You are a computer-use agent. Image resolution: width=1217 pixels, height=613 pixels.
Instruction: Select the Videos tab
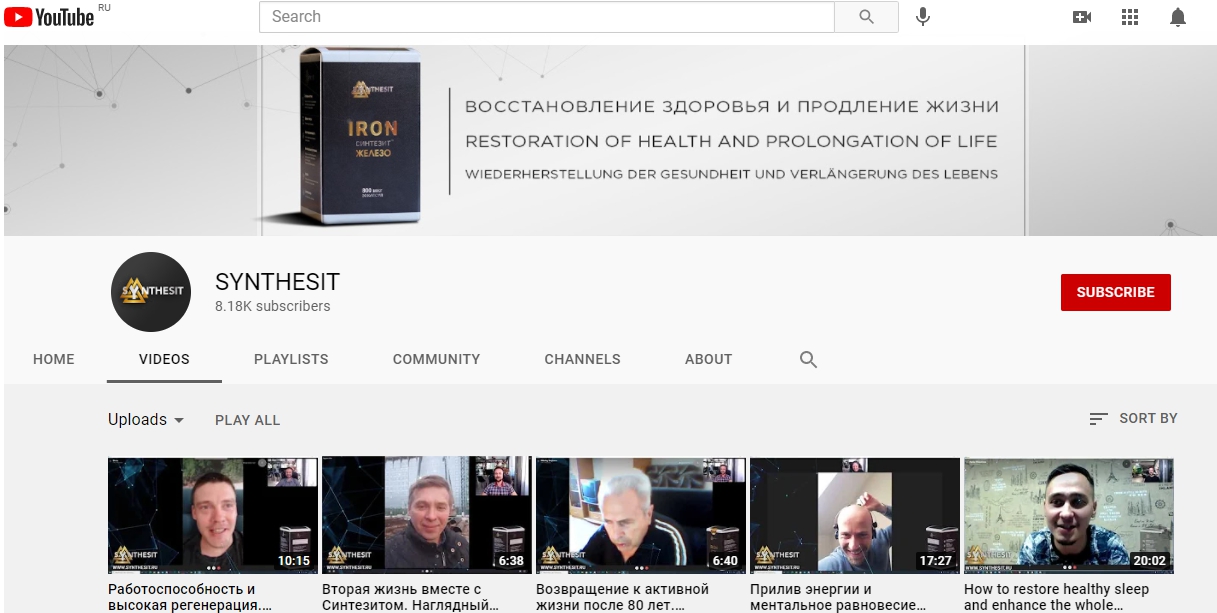coord(164,359)
